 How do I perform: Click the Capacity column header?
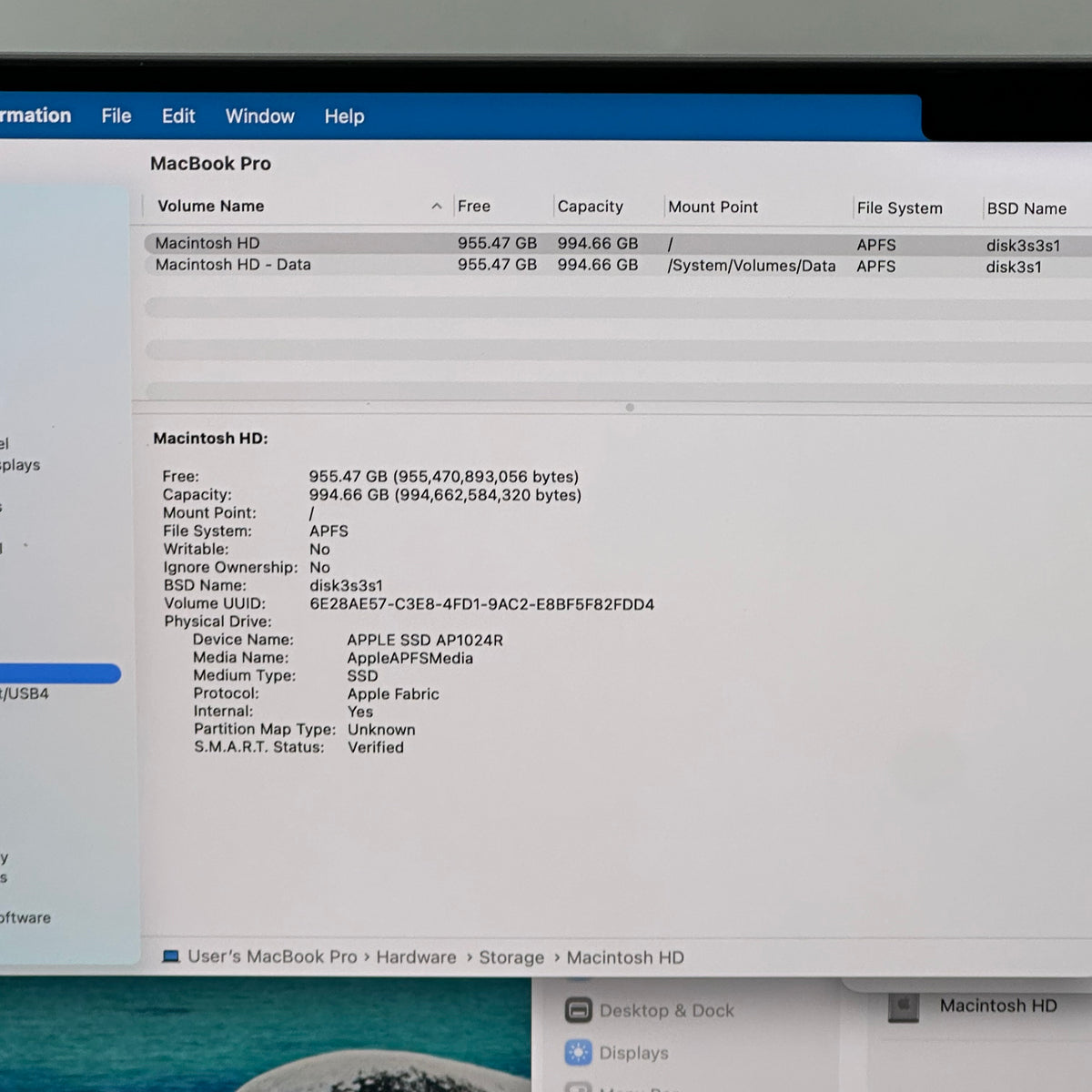(x=591, y=207)
